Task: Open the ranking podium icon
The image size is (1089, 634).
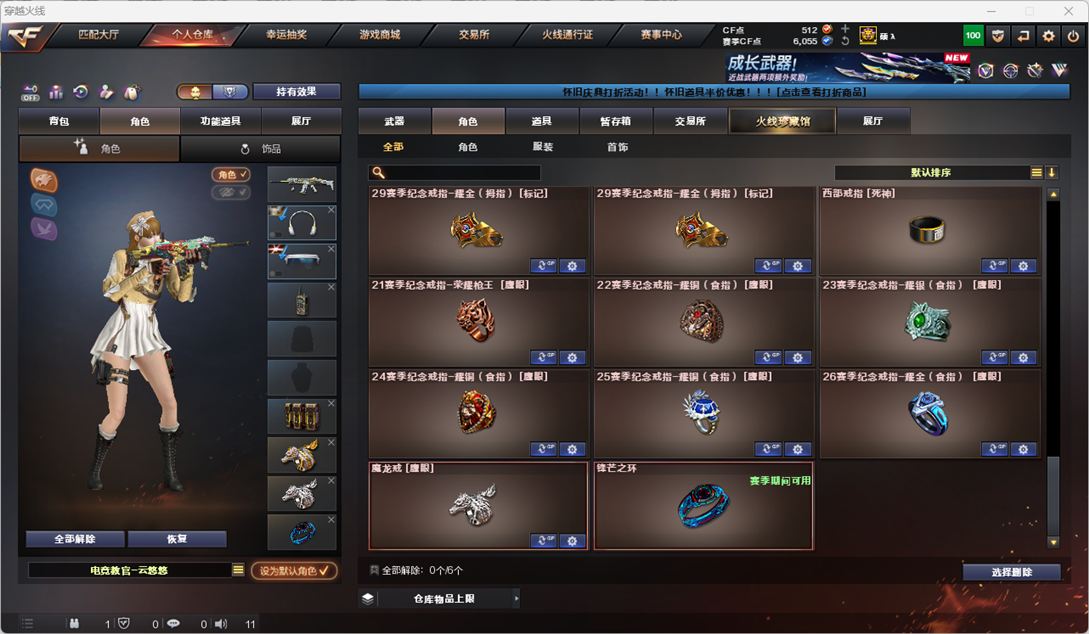Action: tap(56, 92)
